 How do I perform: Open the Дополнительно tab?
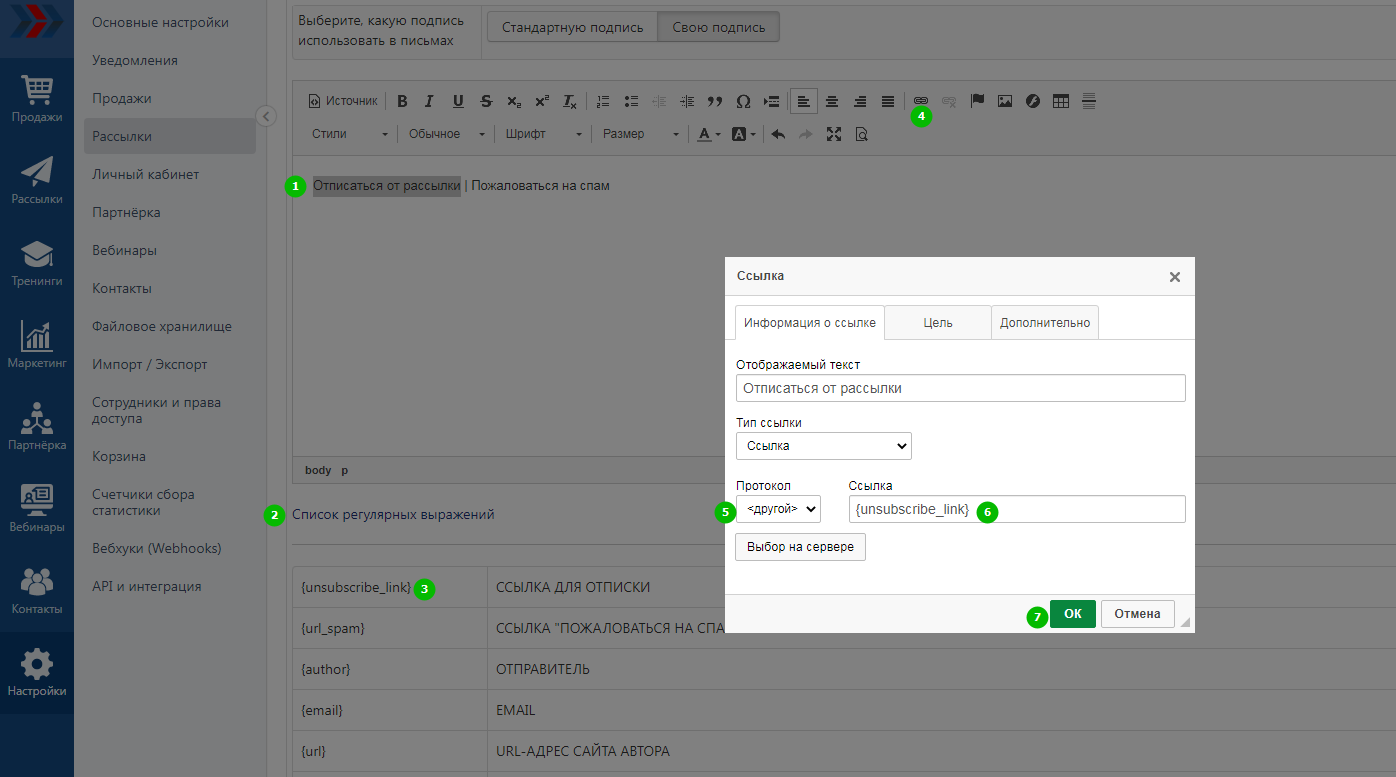pos(1044,323)
